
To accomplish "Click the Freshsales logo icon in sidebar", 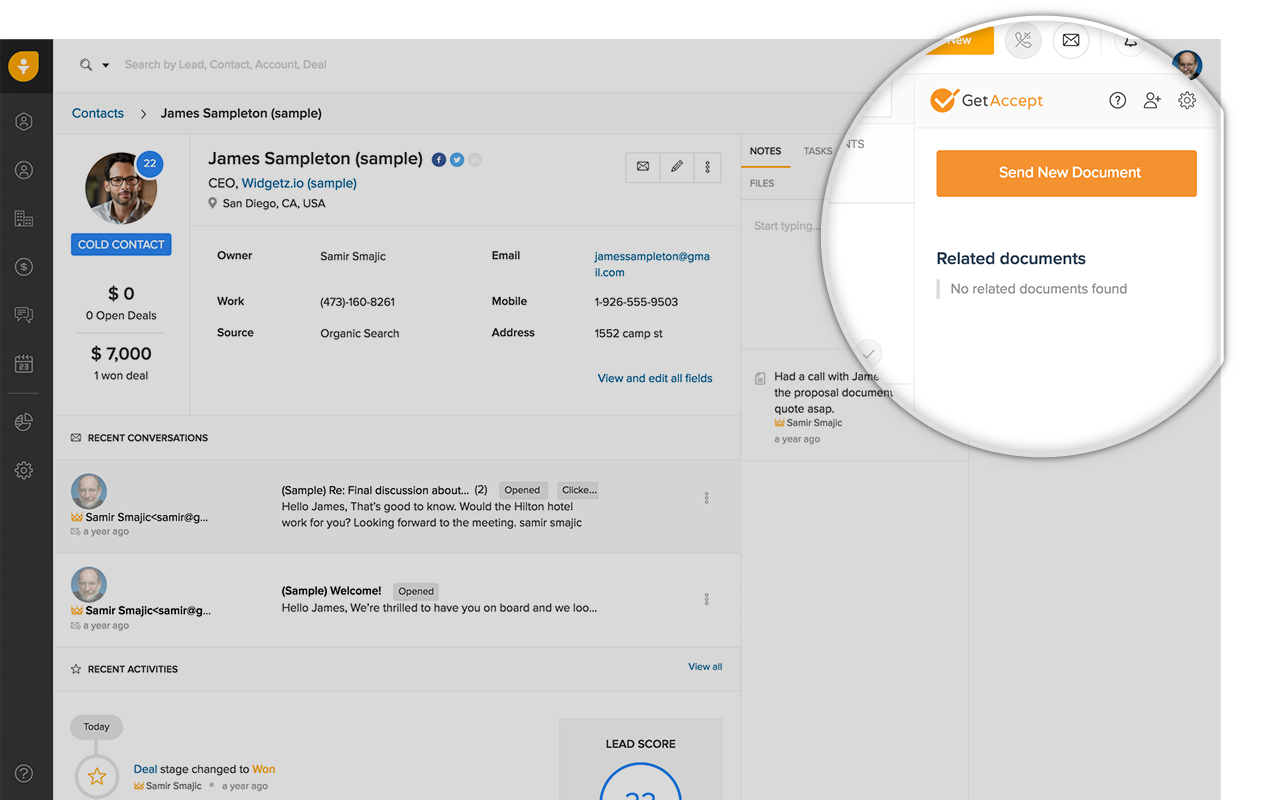I will click(23, 66).
